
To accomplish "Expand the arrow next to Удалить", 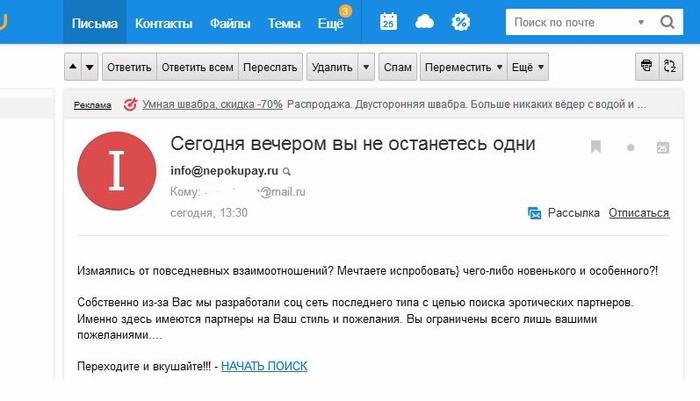I will tap(366, 67).
